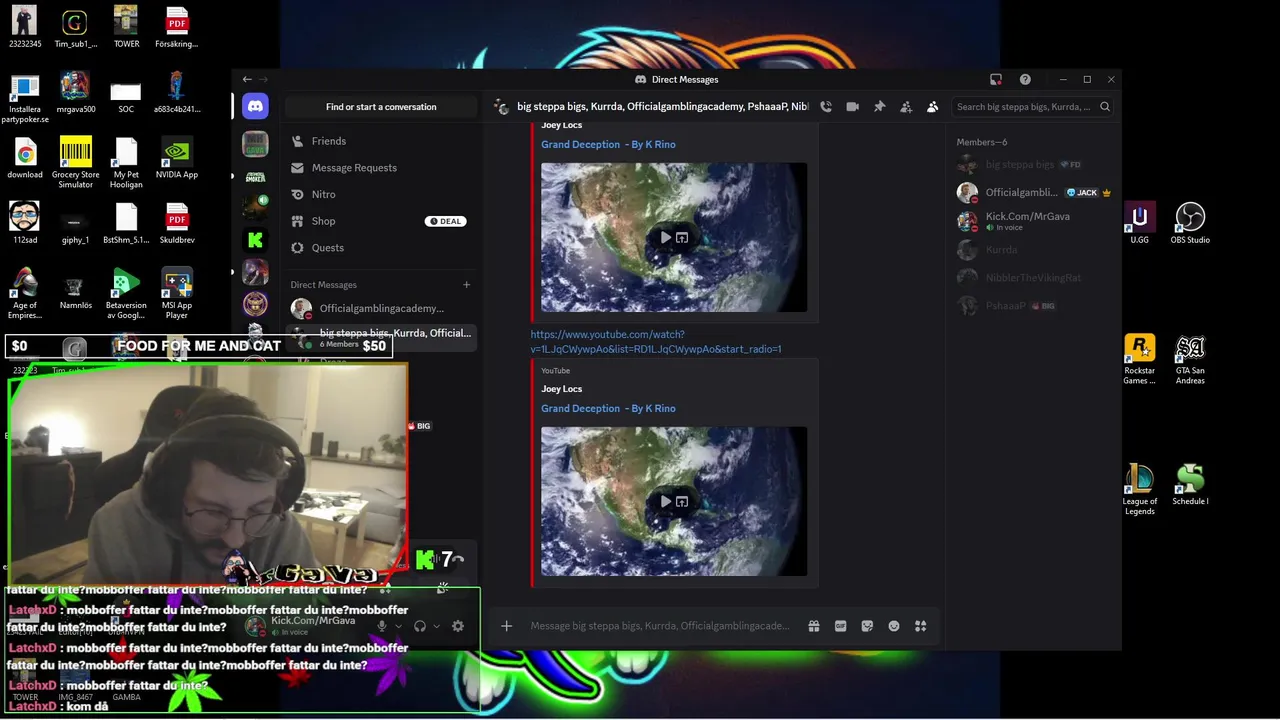1280x720 pixels.
Task: Select member big steppa bigs in list
Action: 1035,164
